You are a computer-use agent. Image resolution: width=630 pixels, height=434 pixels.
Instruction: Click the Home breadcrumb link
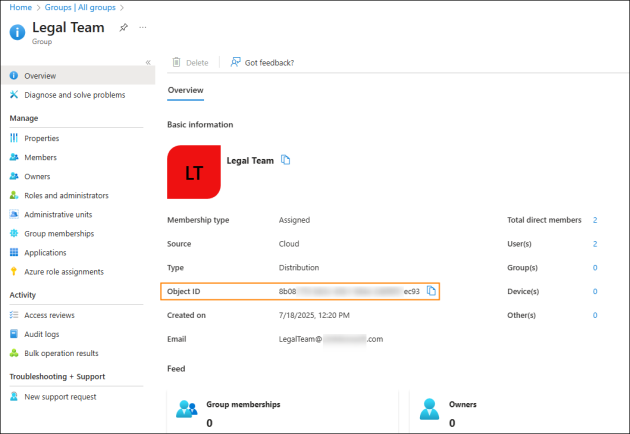tap(20, 7)
